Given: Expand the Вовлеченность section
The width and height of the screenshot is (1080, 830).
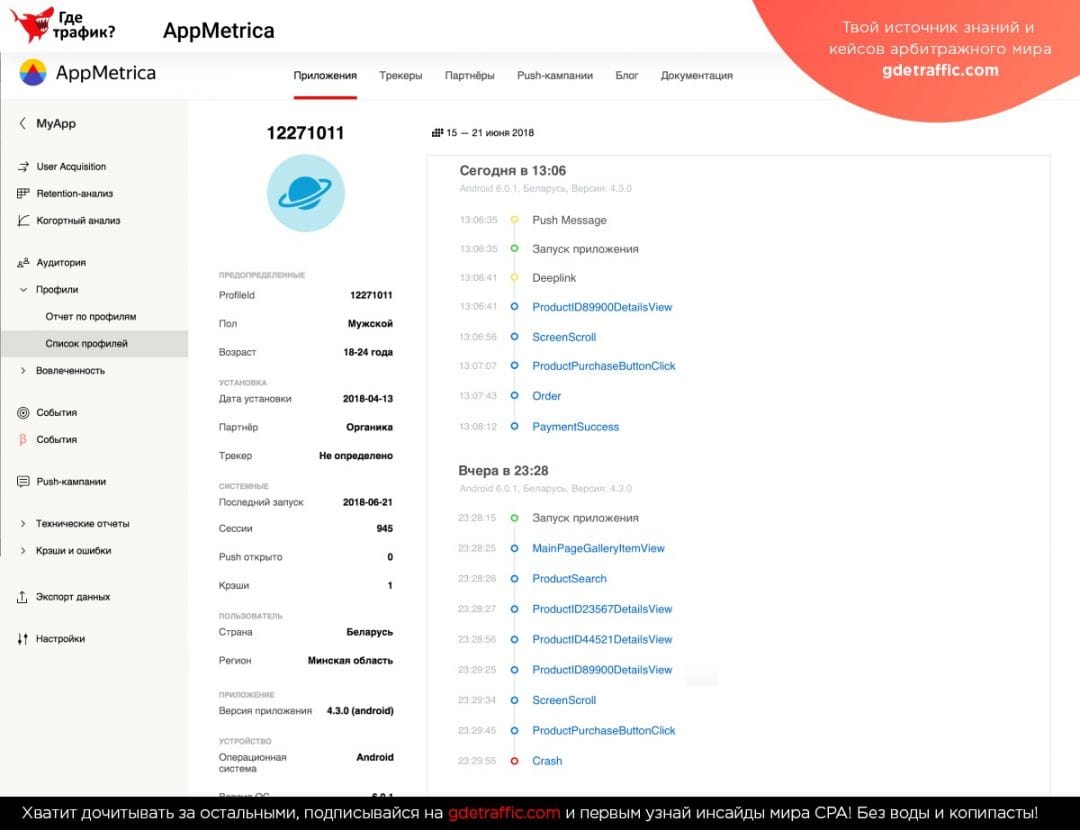Looking at the screenshot, I should [23, 371].
